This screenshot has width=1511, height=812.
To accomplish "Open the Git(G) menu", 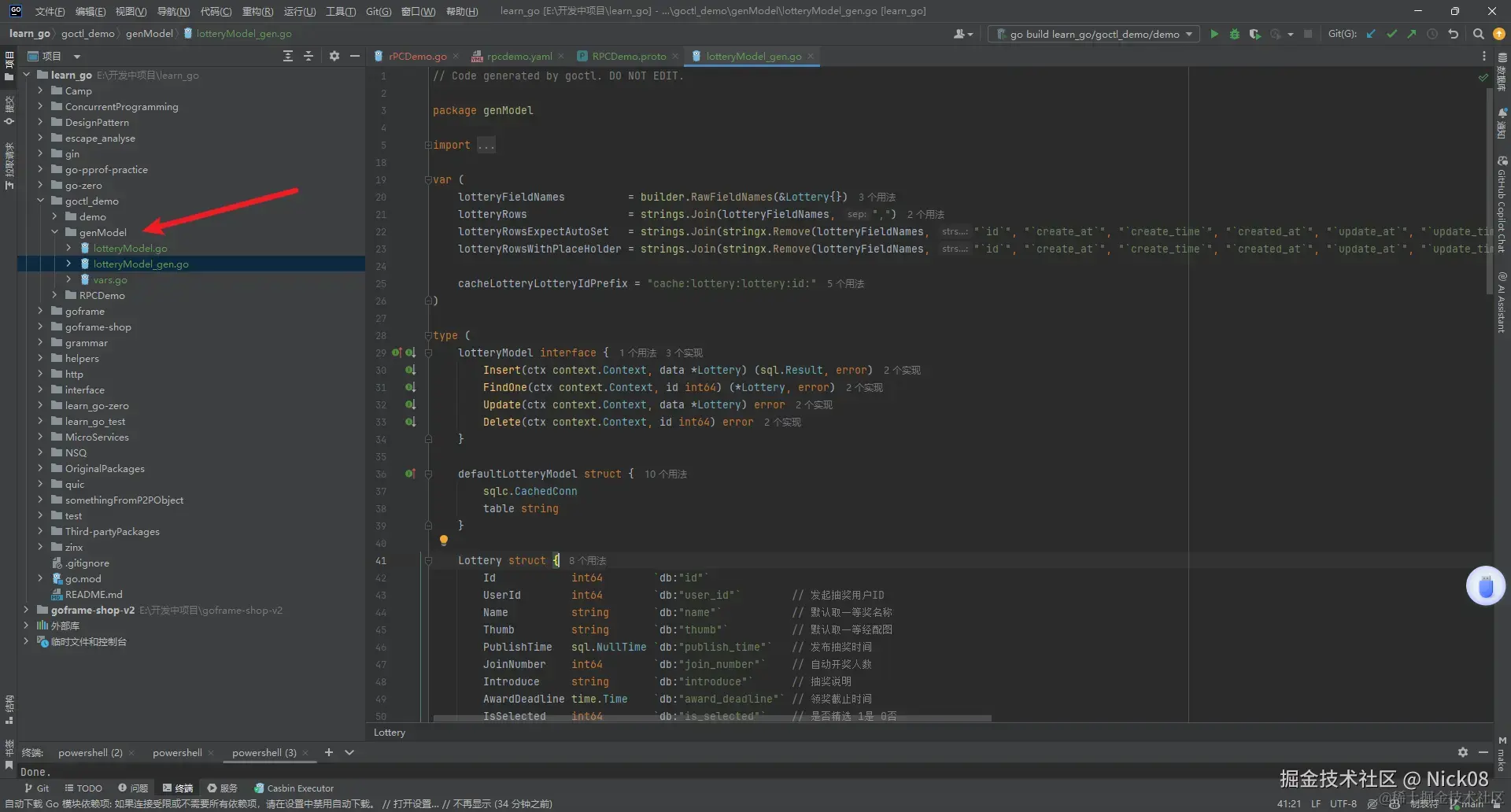I will click(x=378, y=11).
